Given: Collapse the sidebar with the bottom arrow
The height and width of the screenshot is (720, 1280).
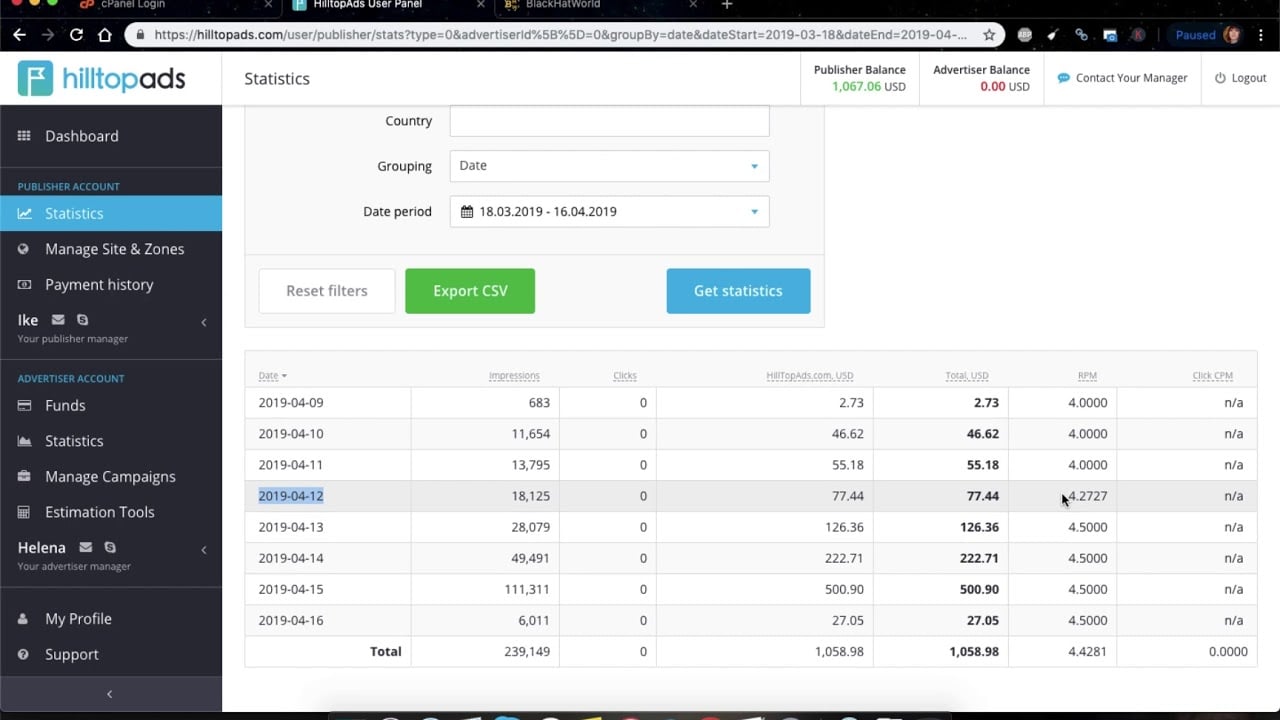Looking at the screenshot, I should coord(110,694).
